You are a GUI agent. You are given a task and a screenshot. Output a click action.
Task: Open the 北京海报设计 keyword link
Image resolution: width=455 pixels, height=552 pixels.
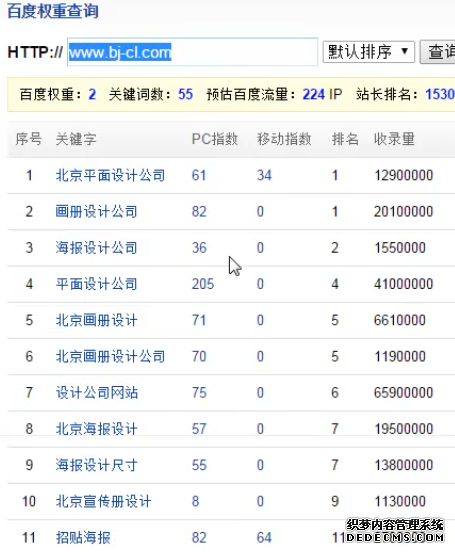[96, 429]
